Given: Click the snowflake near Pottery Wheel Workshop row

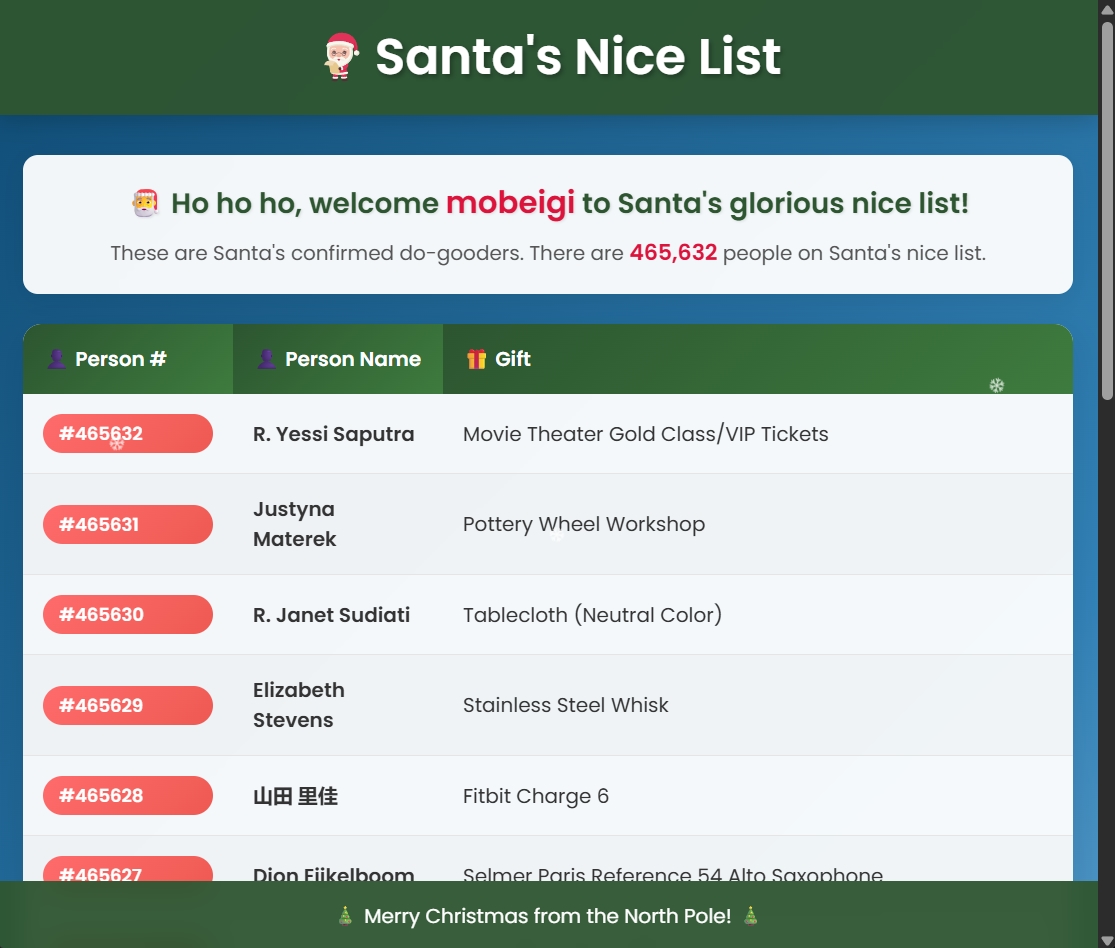Looking at the screenshot, I should [x=555, y=535].
